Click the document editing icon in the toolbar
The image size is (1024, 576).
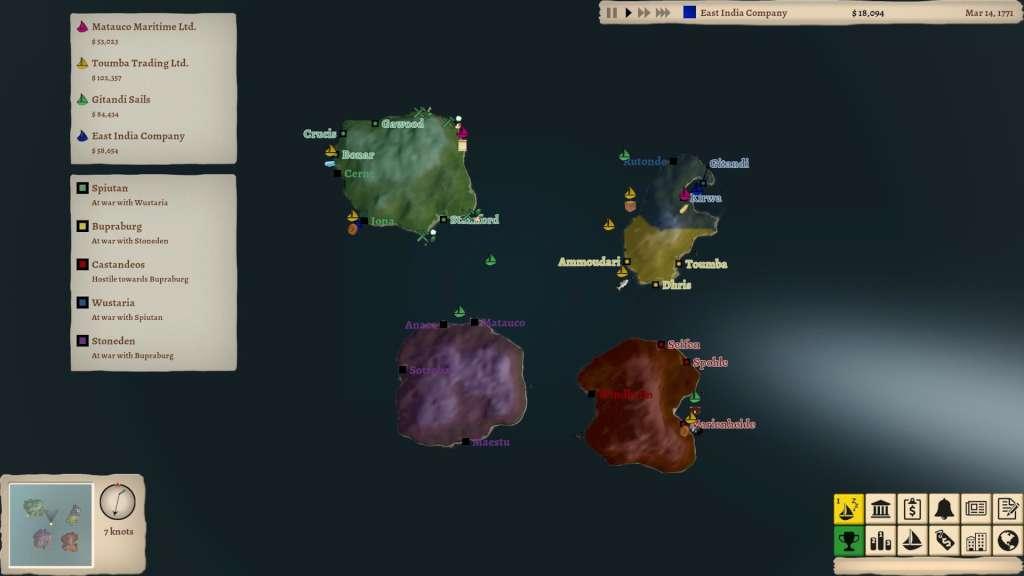click(1007, 511)
